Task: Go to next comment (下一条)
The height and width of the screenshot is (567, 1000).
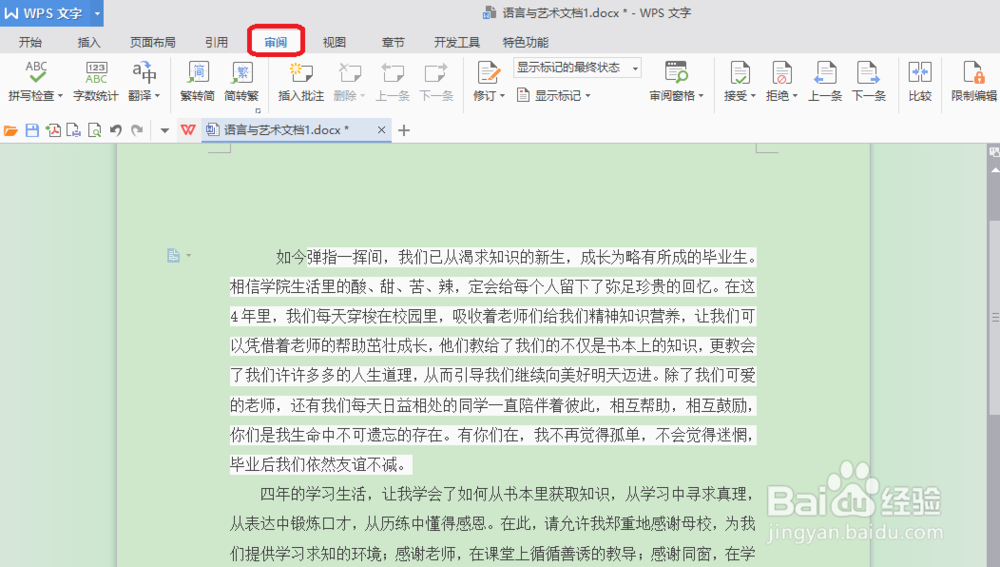Action: (436, 80)
